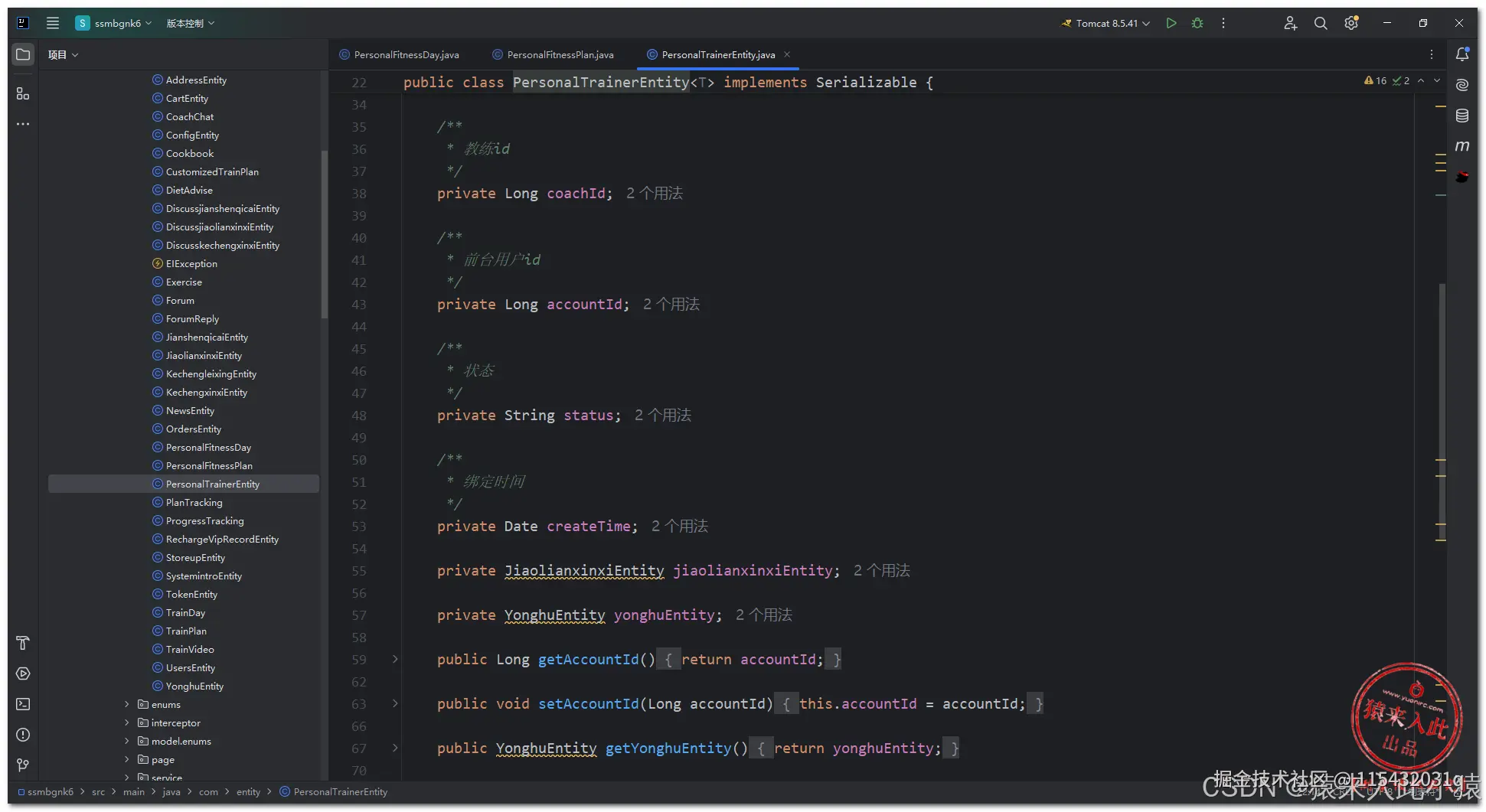Open the 版本控制 version control dropdown
The image size is (1486, 812).
(x=191, y=23)
